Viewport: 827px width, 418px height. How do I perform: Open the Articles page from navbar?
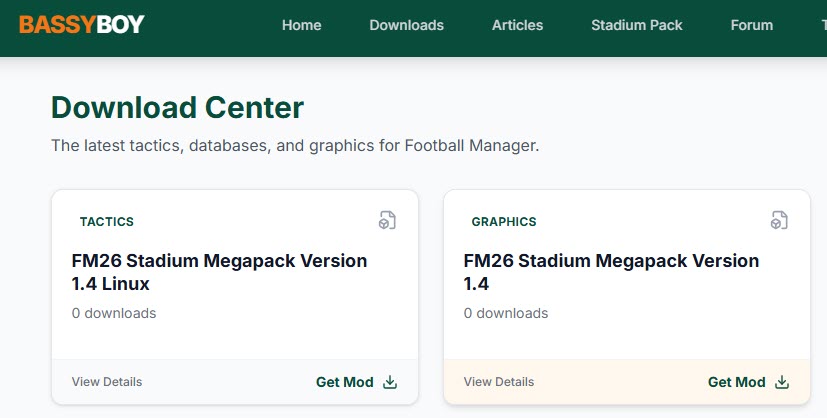coord(517,25)
